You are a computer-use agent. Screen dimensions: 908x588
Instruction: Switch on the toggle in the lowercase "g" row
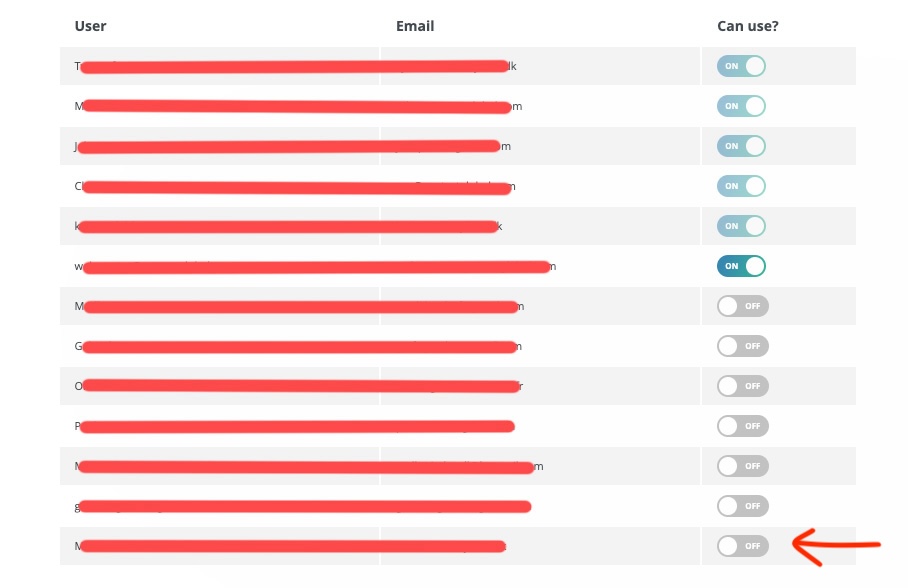coord(743,506)
